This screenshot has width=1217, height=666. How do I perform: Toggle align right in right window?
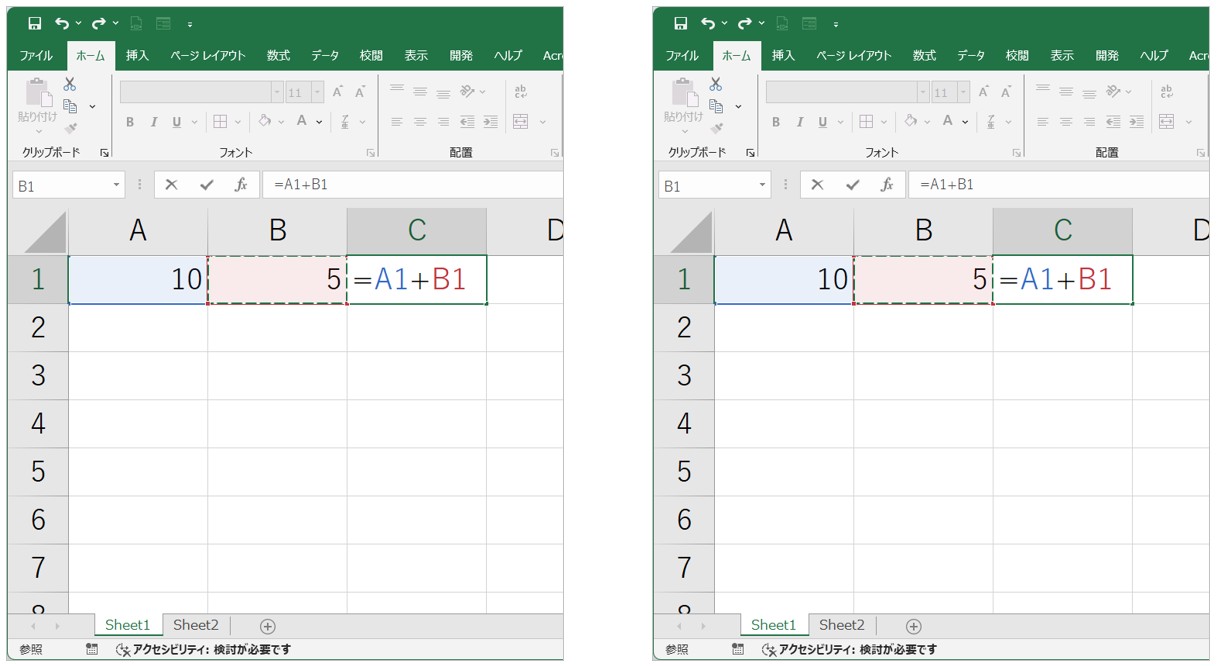point(1089,122)
